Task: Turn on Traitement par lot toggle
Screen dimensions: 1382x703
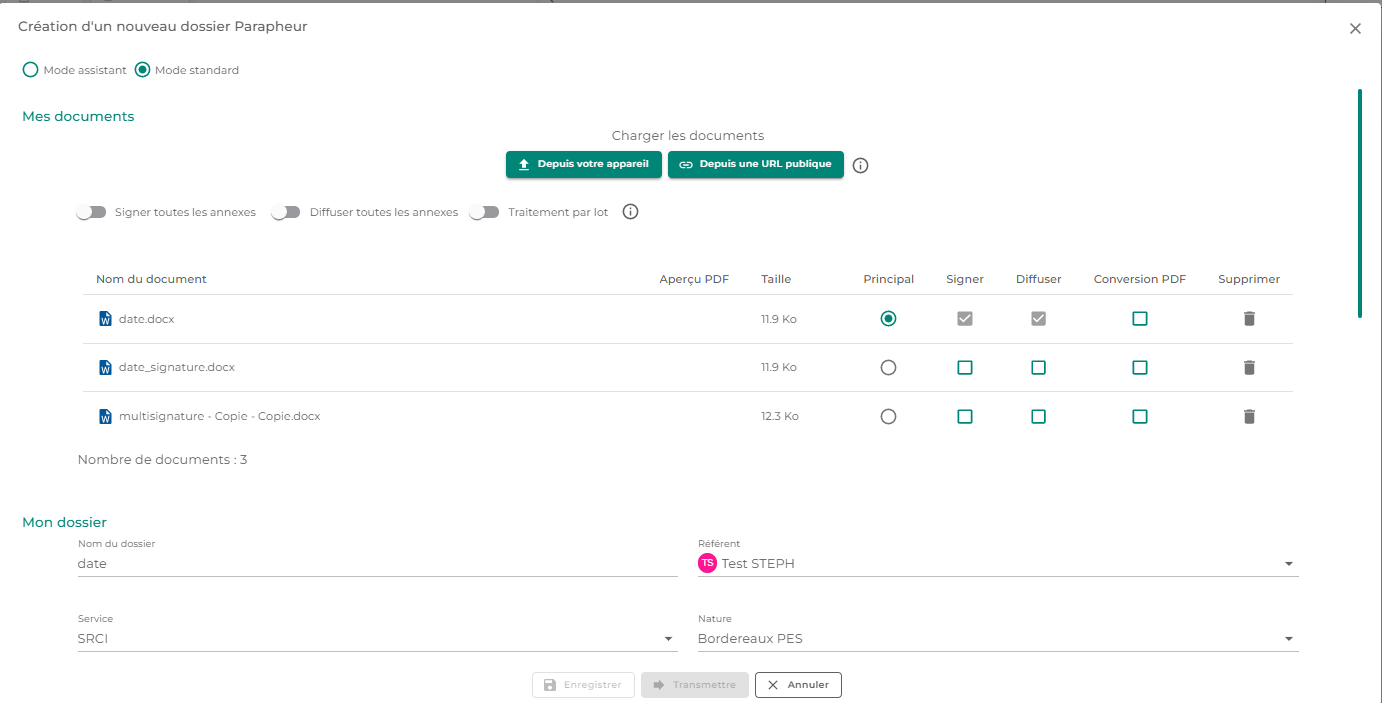Action: point(484,212)
